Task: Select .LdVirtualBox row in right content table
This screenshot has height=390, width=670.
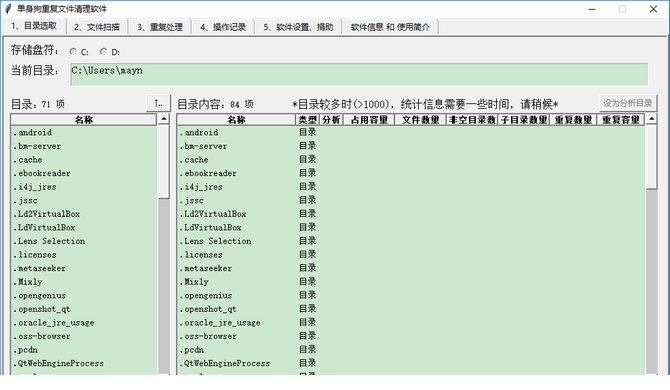Action: [x=411, y=228]
